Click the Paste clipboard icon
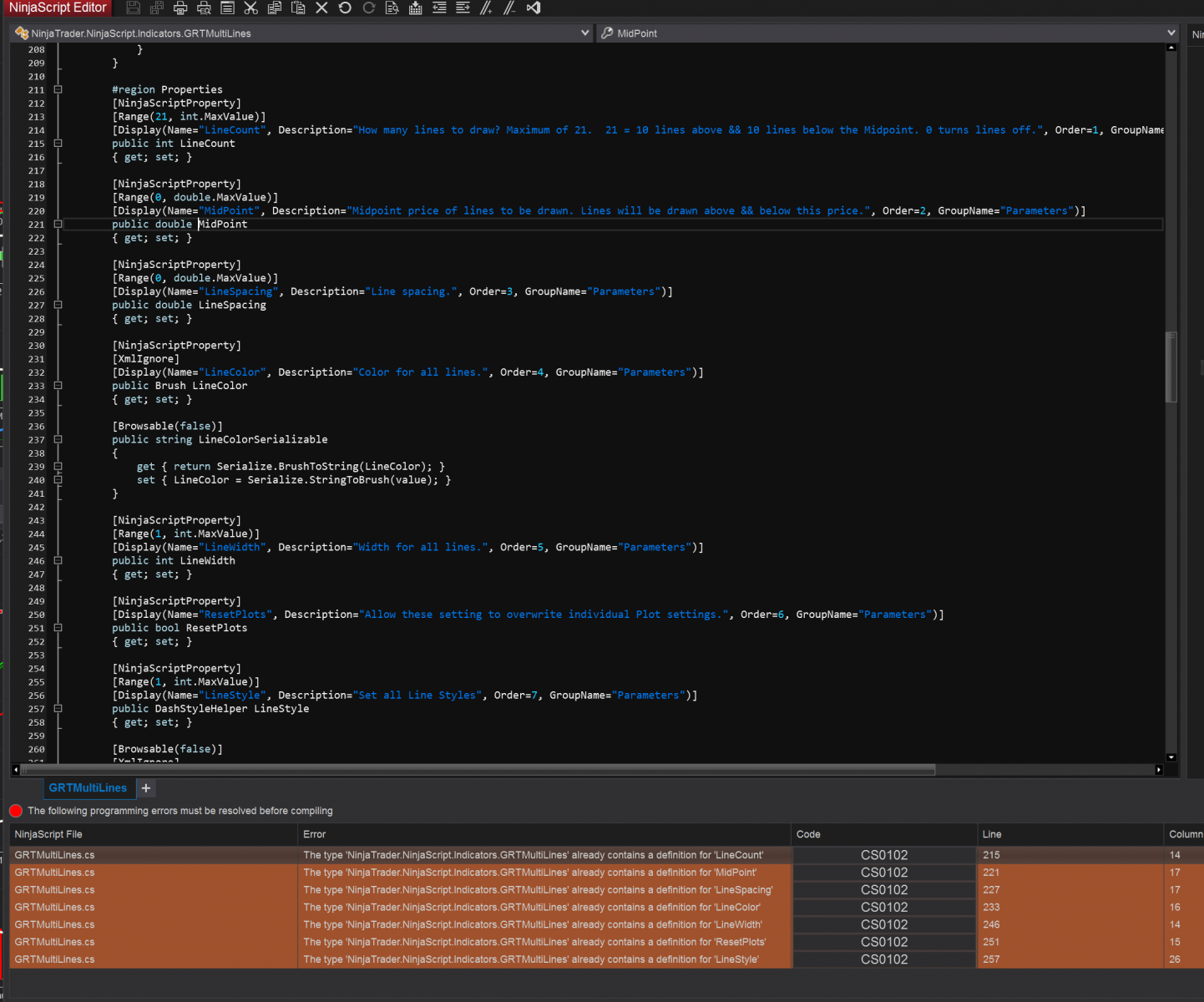 (x=298, y=8)
